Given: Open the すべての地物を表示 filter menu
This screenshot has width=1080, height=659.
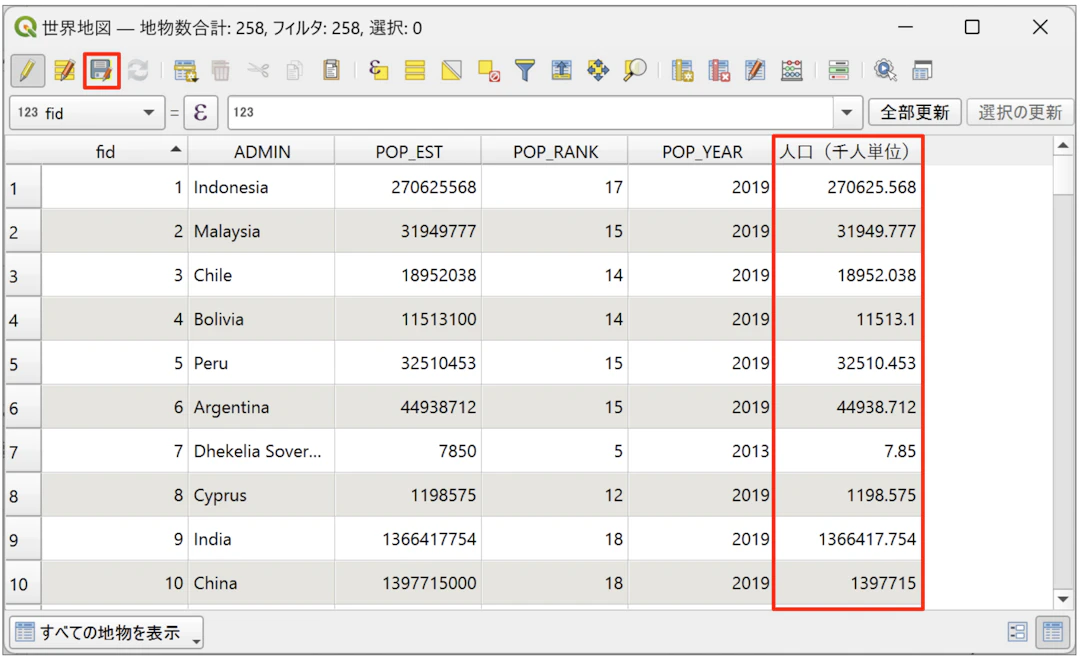Looking at the screenshot, I should point(106,632).
